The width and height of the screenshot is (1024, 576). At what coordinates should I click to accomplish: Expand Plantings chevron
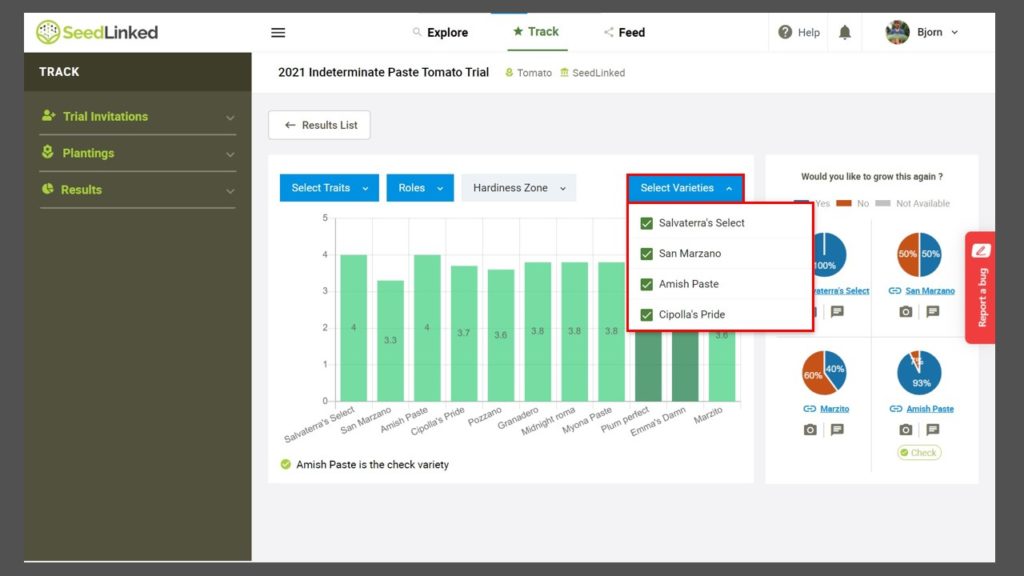coord(230,154)
